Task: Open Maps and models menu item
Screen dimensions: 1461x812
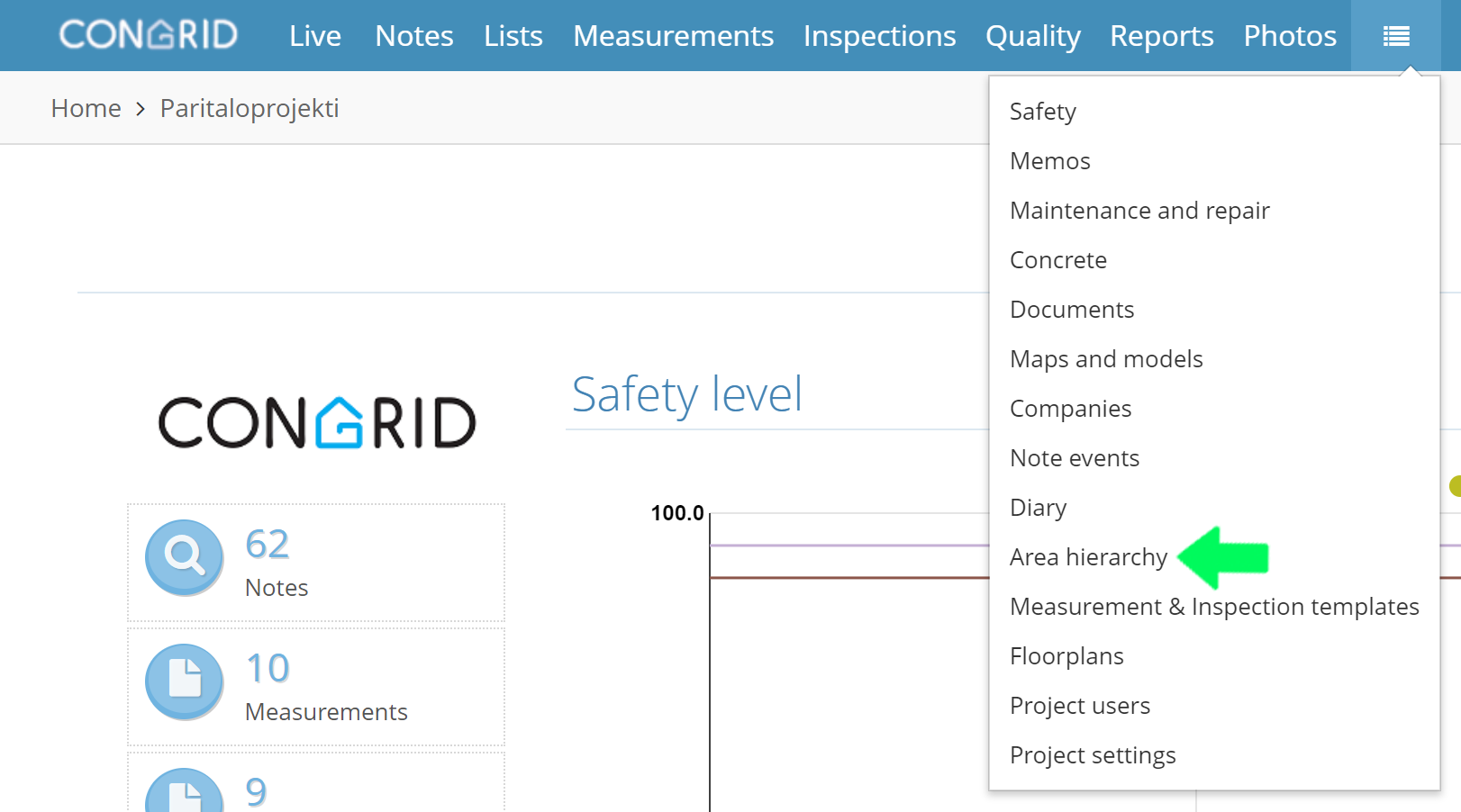Action: tap(1107, 359)
